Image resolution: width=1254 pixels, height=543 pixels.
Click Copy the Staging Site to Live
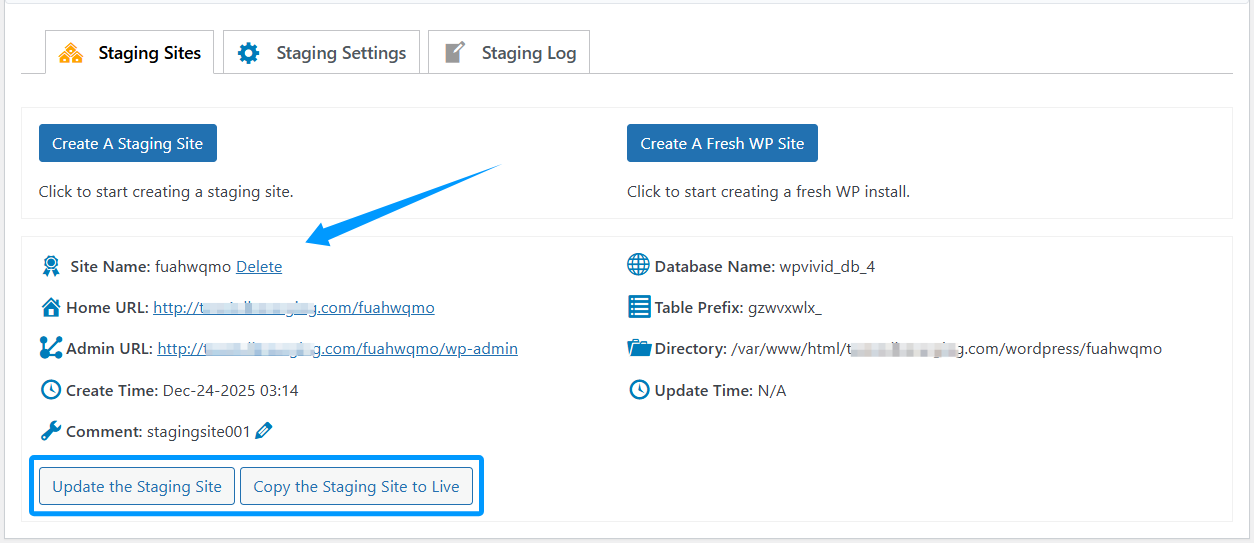[356, 487]
